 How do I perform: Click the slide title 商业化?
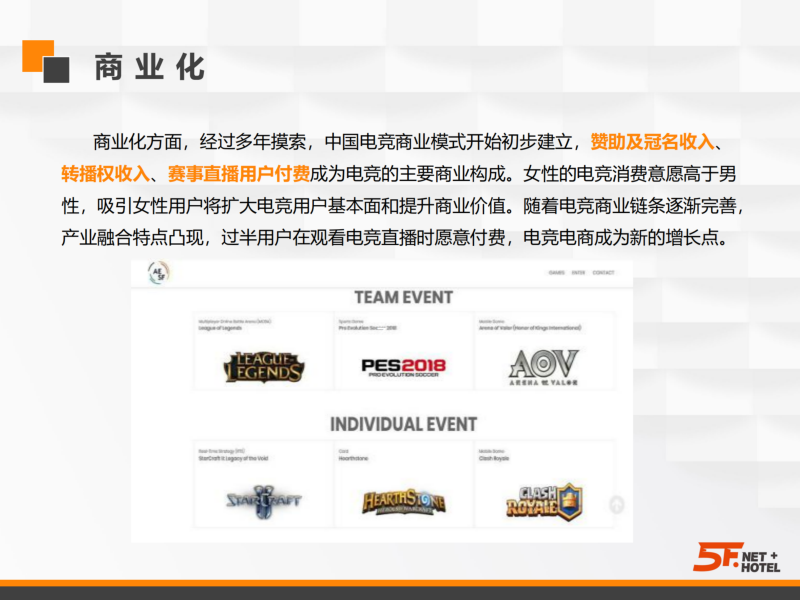(149, 67)
